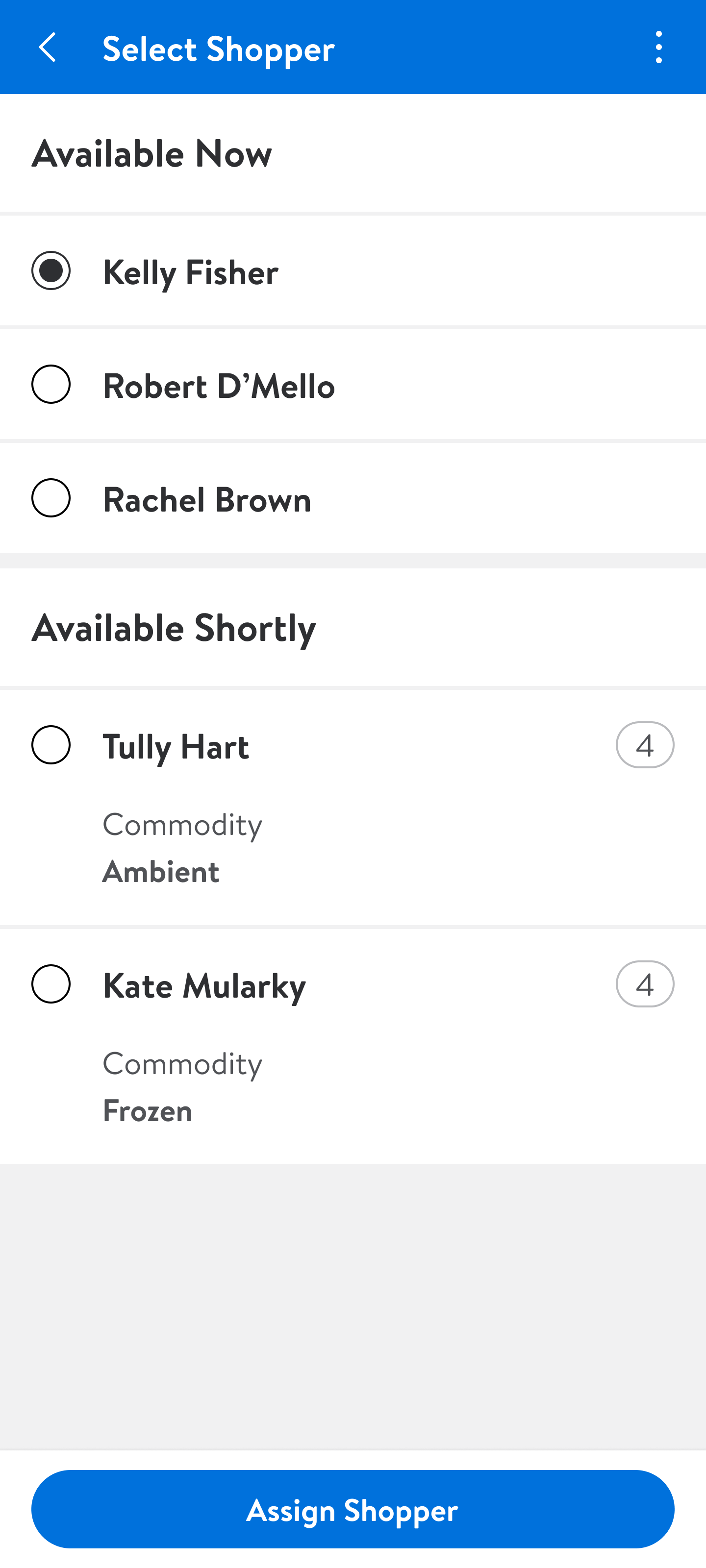Tap the Rachel Brown name label
The width and height of the screenshot is (706, 1568).
(x=207, y=500)
